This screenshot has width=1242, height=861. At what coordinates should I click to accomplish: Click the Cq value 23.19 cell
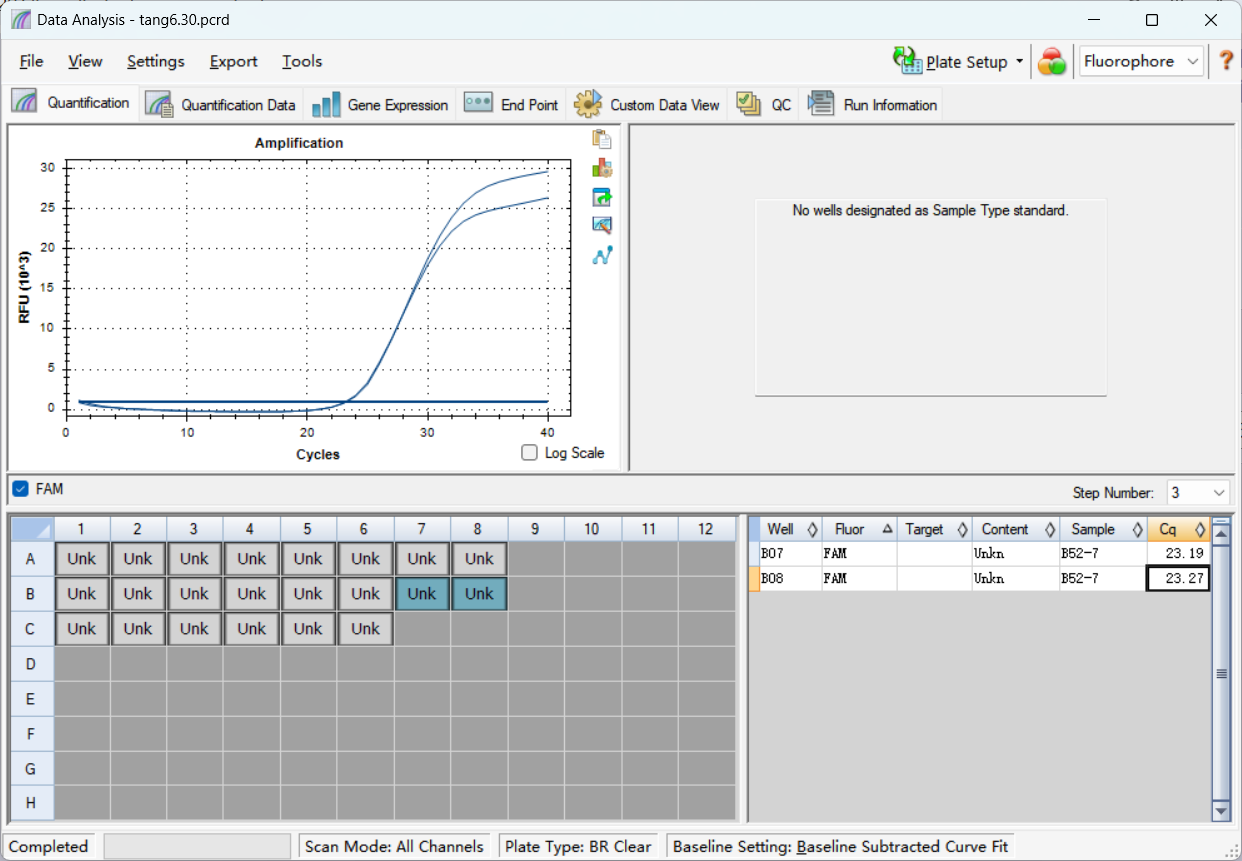pos(1178,553)
